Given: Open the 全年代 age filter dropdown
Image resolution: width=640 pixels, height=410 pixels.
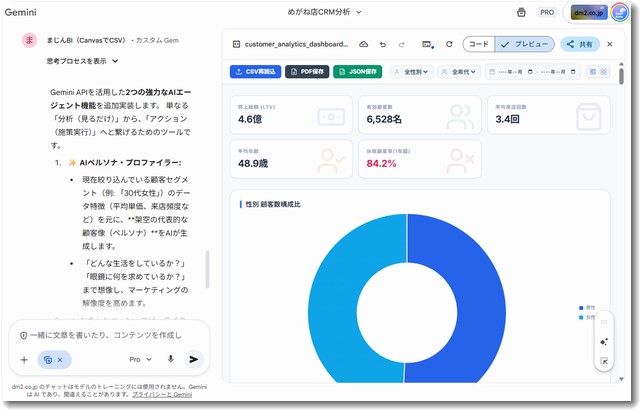Looking at the screenshot, I should 459,72.
